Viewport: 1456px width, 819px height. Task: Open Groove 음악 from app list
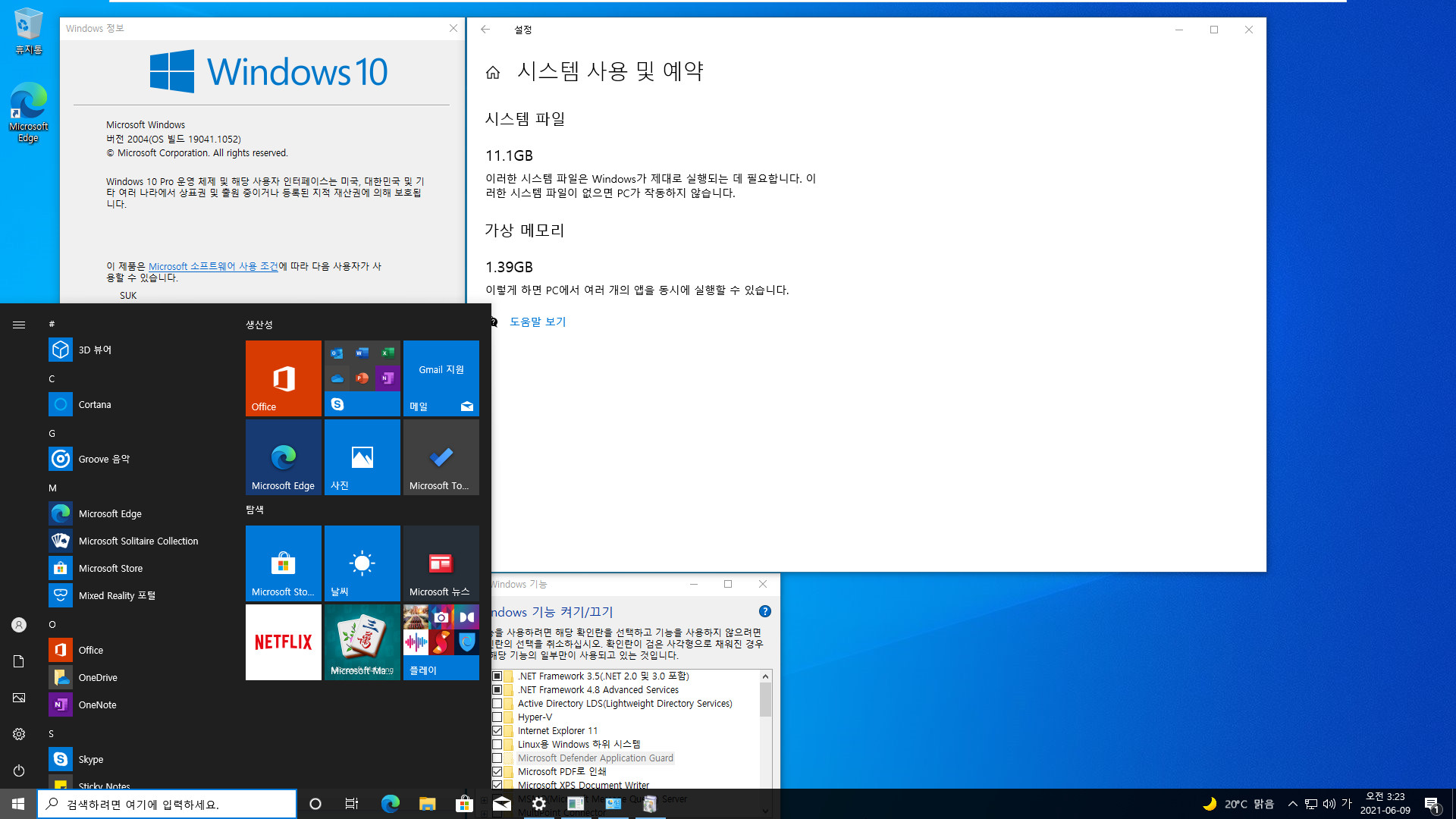[136, 459]
